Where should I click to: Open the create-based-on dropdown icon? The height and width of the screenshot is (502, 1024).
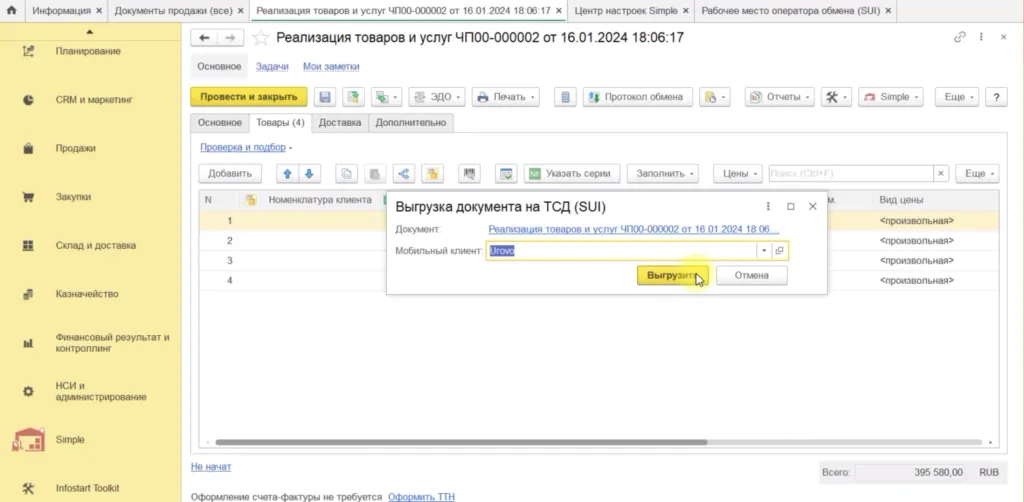pos(387,97)
